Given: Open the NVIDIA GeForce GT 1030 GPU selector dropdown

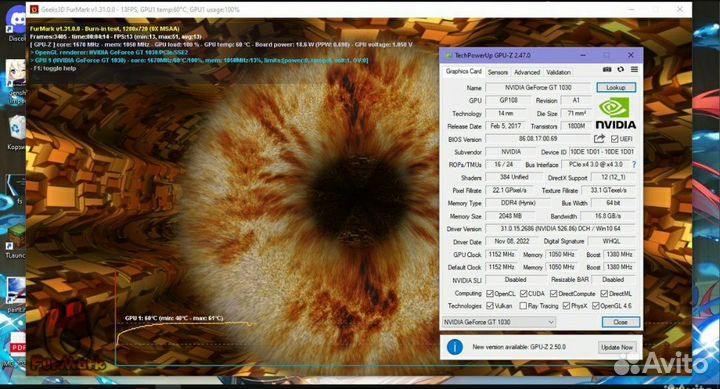Looking at the screenshot, I should (x=499, y=322).
